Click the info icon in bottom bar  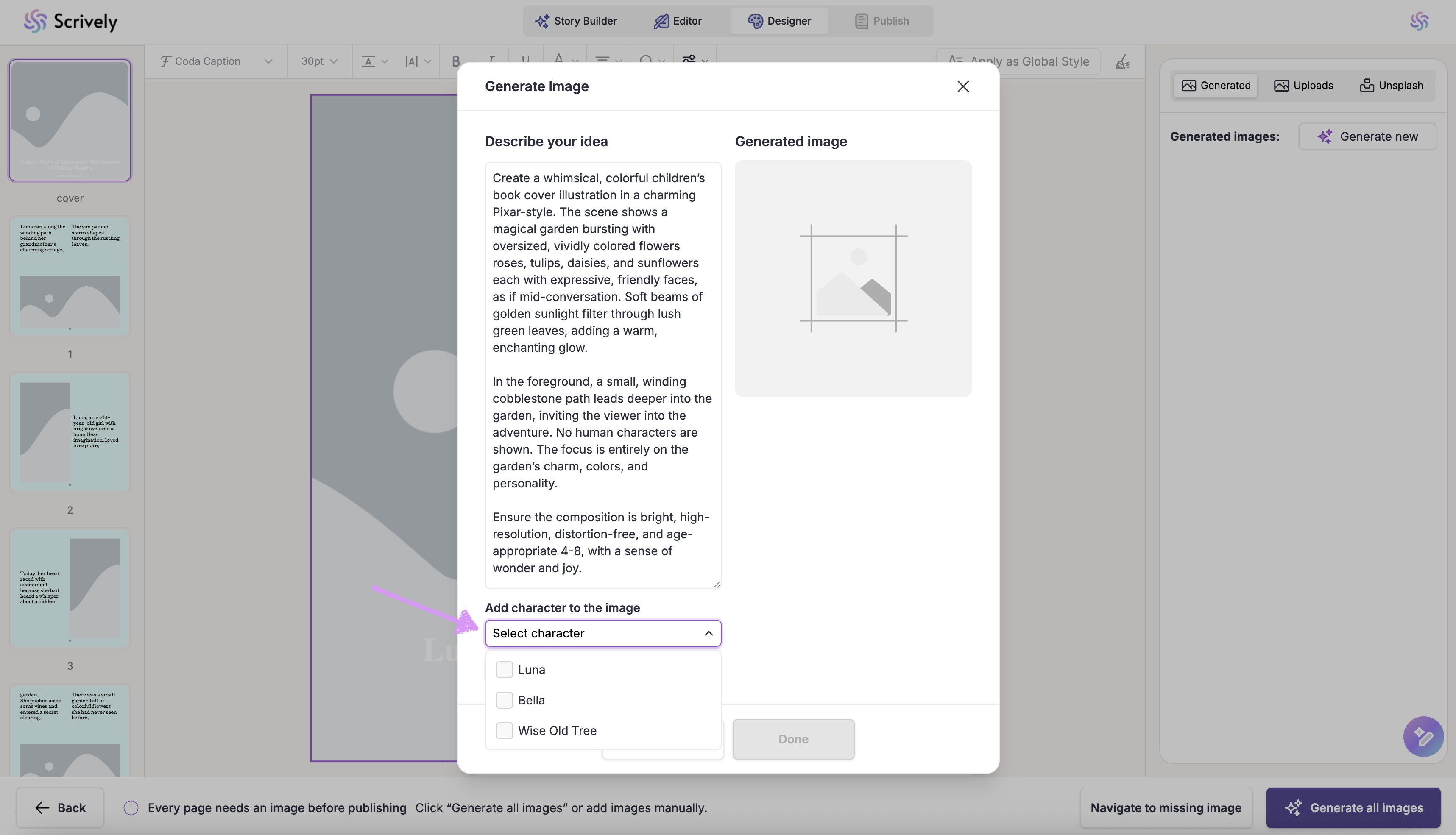[131, 807]
